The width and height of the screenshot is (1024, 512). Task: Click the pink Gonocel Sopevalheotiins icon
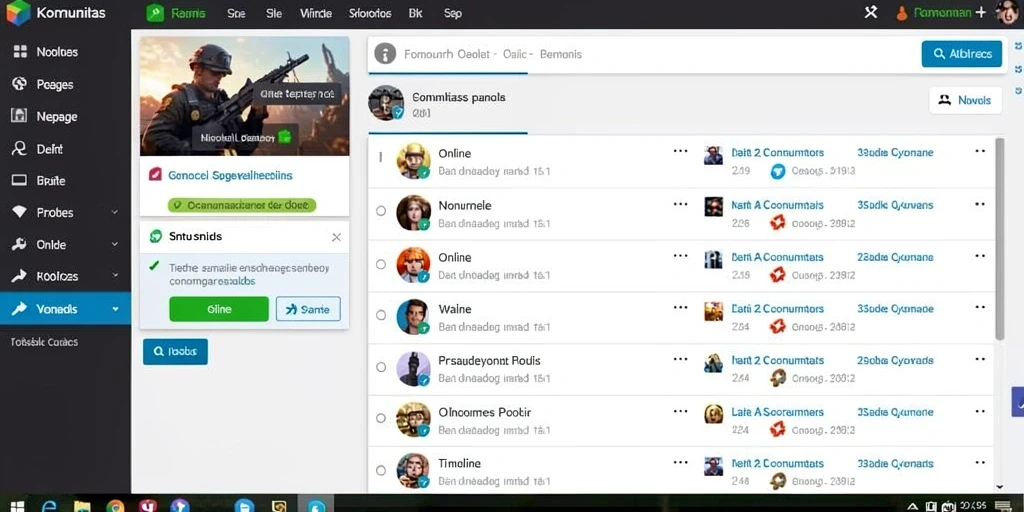click(155, 174)
